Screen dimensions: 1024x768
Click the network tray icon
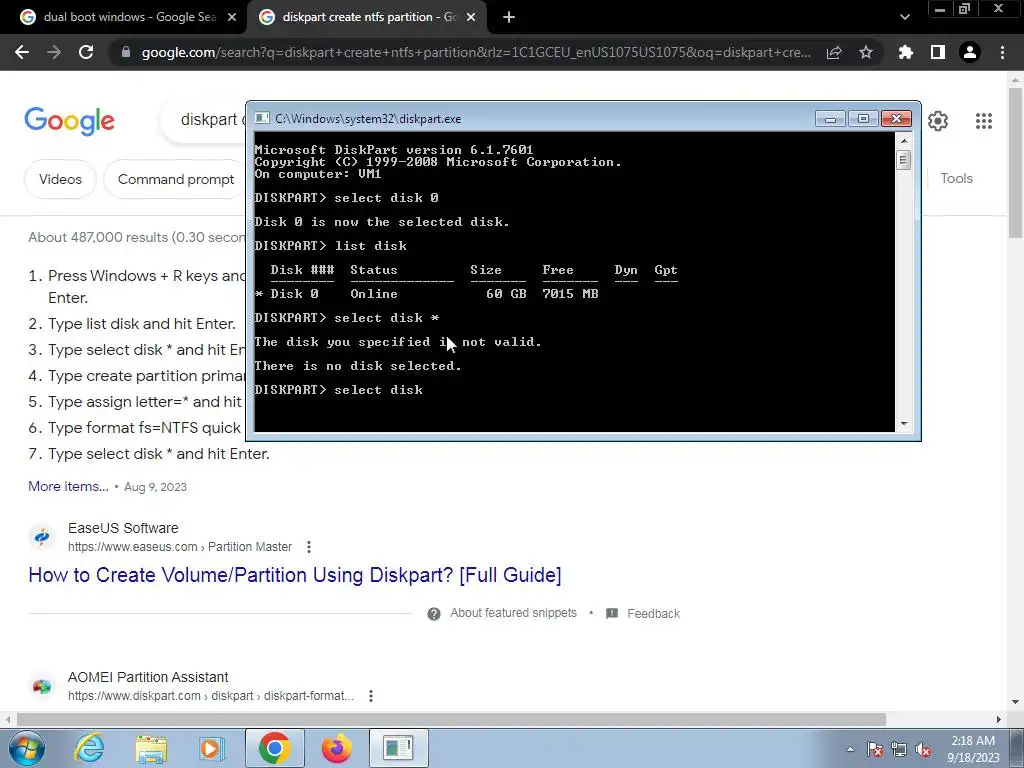pyautogui.click(x=899, y=749)
